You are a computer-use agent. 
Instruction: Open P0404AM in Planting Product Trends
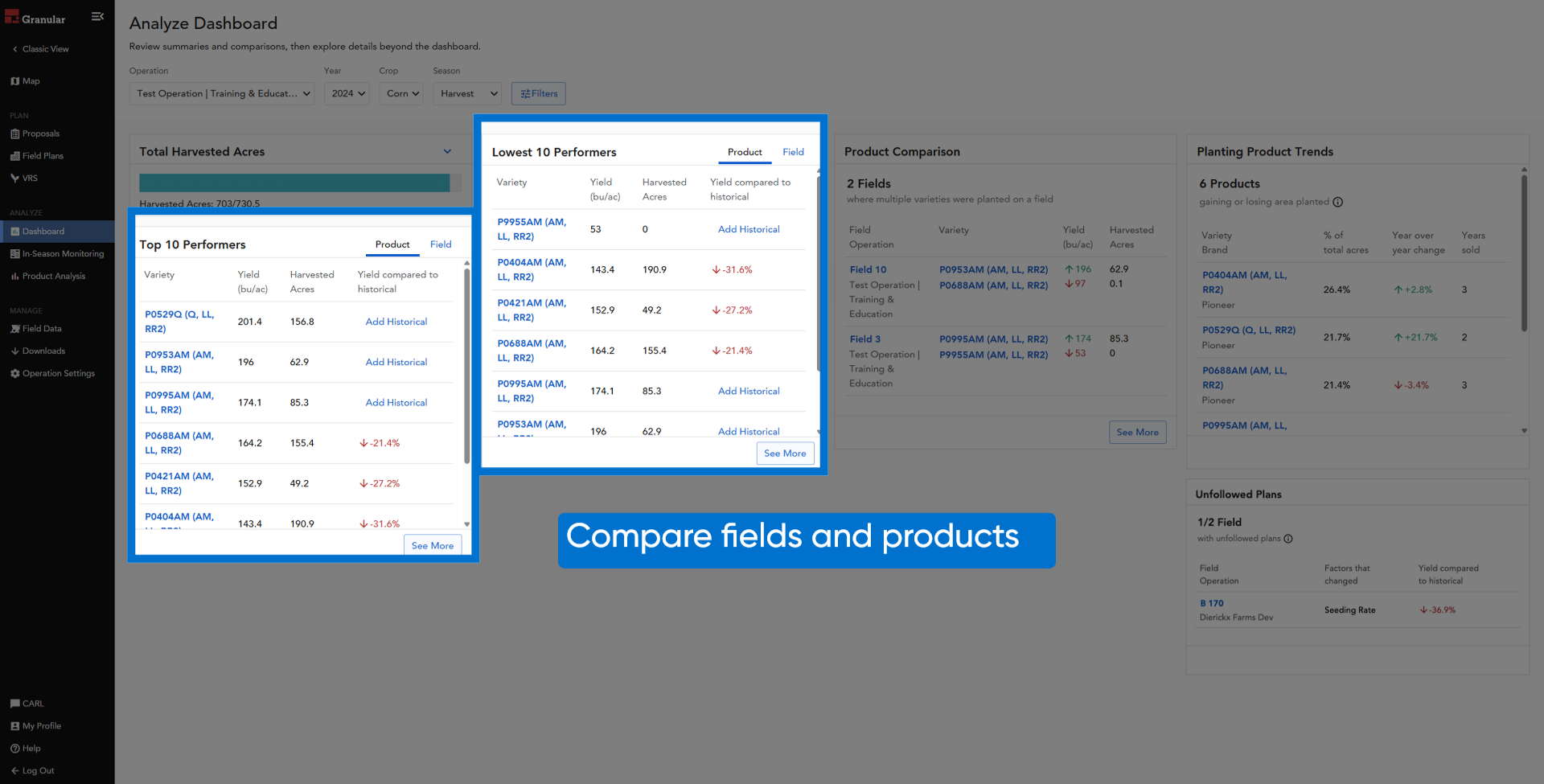click(1244, 282)
